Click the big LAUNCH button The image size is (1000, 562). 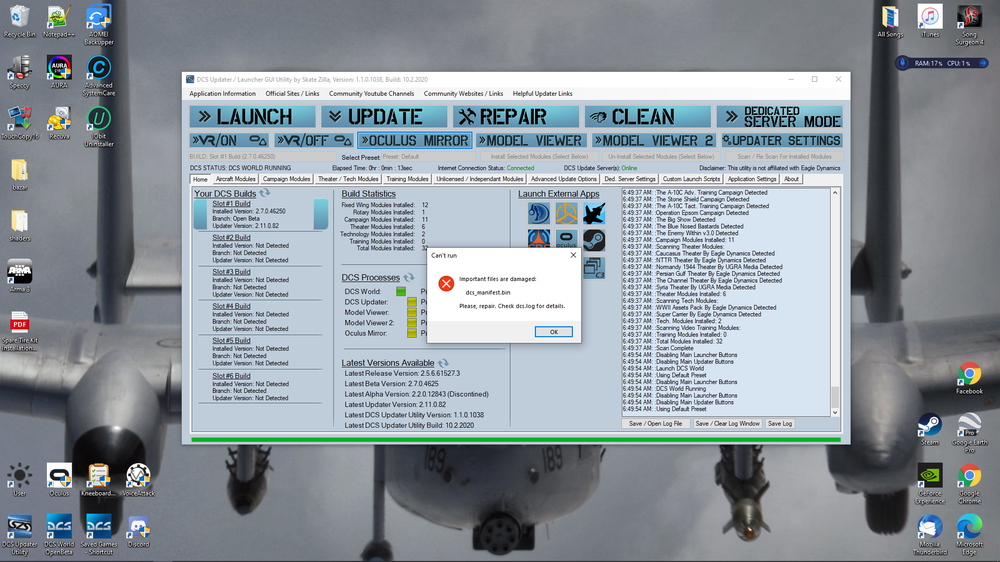[253, 117]
